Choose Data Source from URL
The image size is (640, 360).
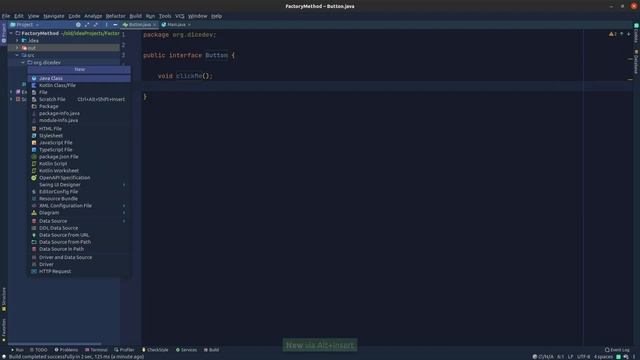pyautogui.click(x=79, y=235)
